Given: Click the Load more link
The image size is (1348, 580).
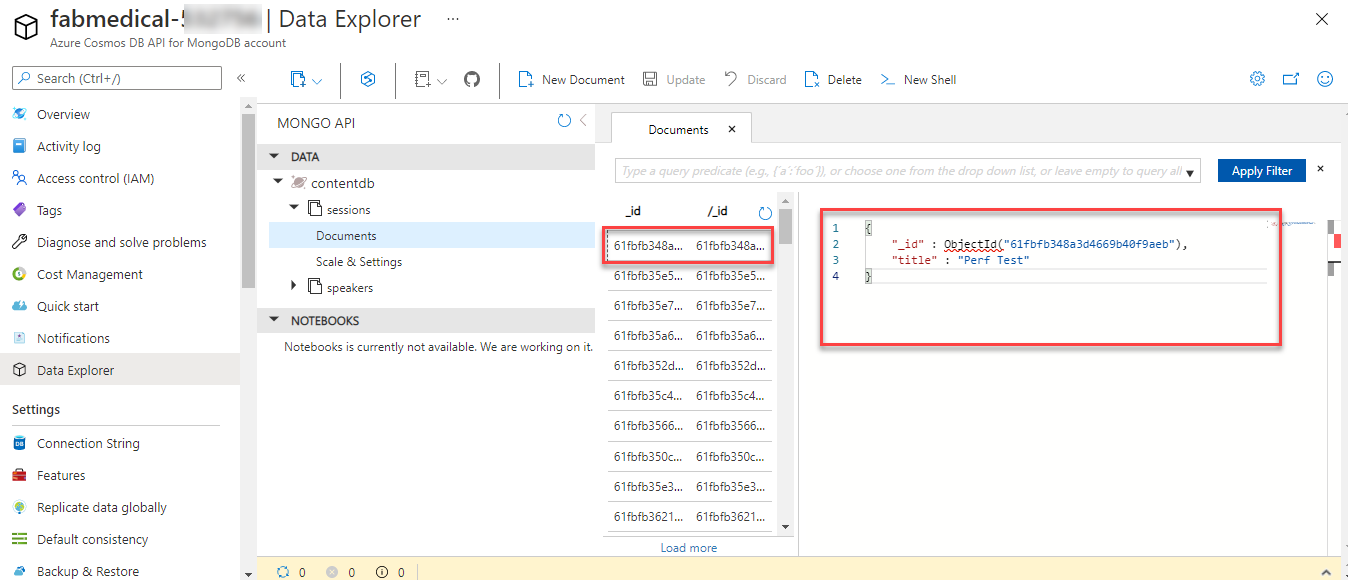Looking at the screenshot, I should click(x=688, y=547).
